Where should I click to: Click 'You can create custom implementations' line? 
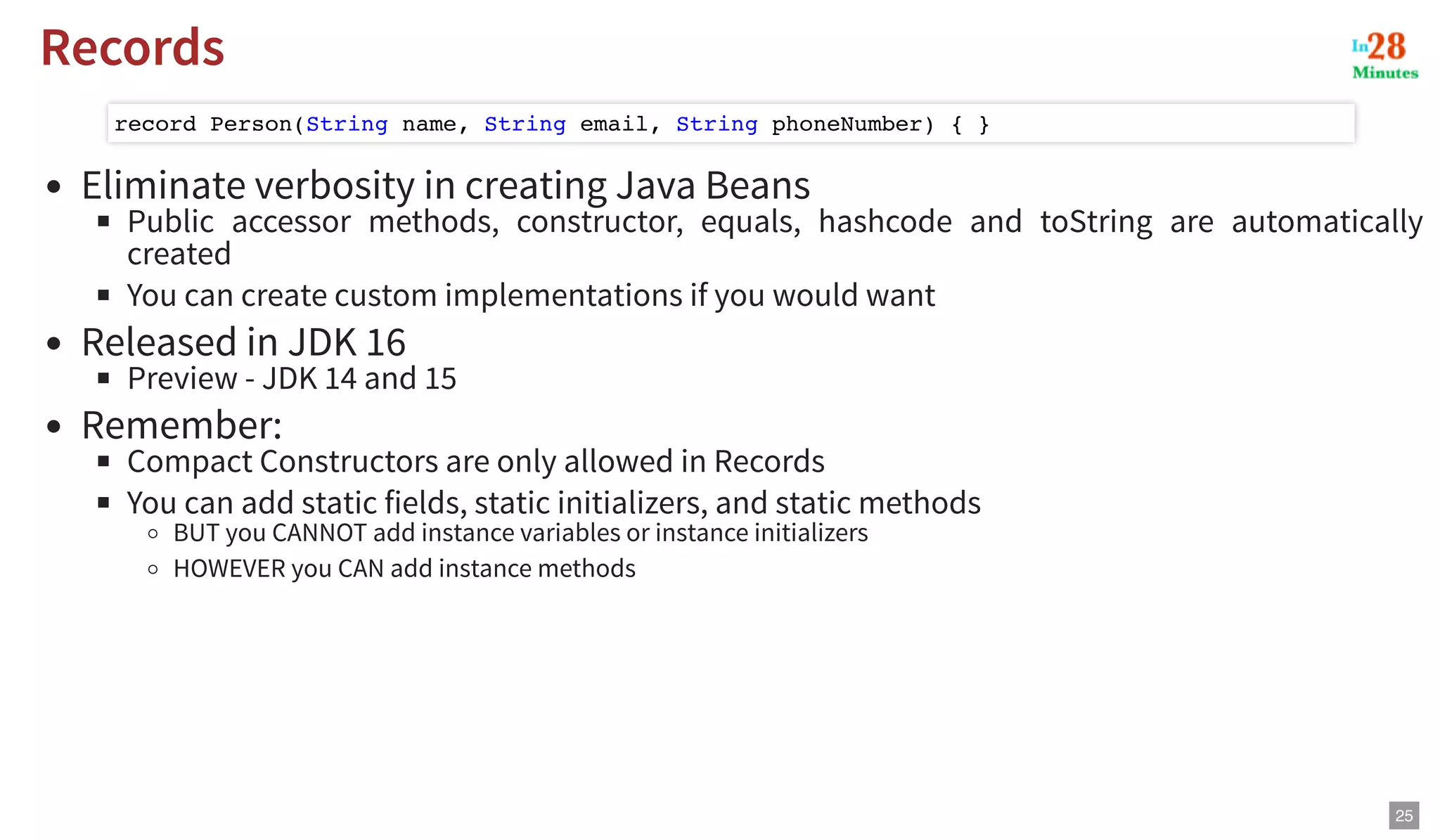[x=531, y=295]
